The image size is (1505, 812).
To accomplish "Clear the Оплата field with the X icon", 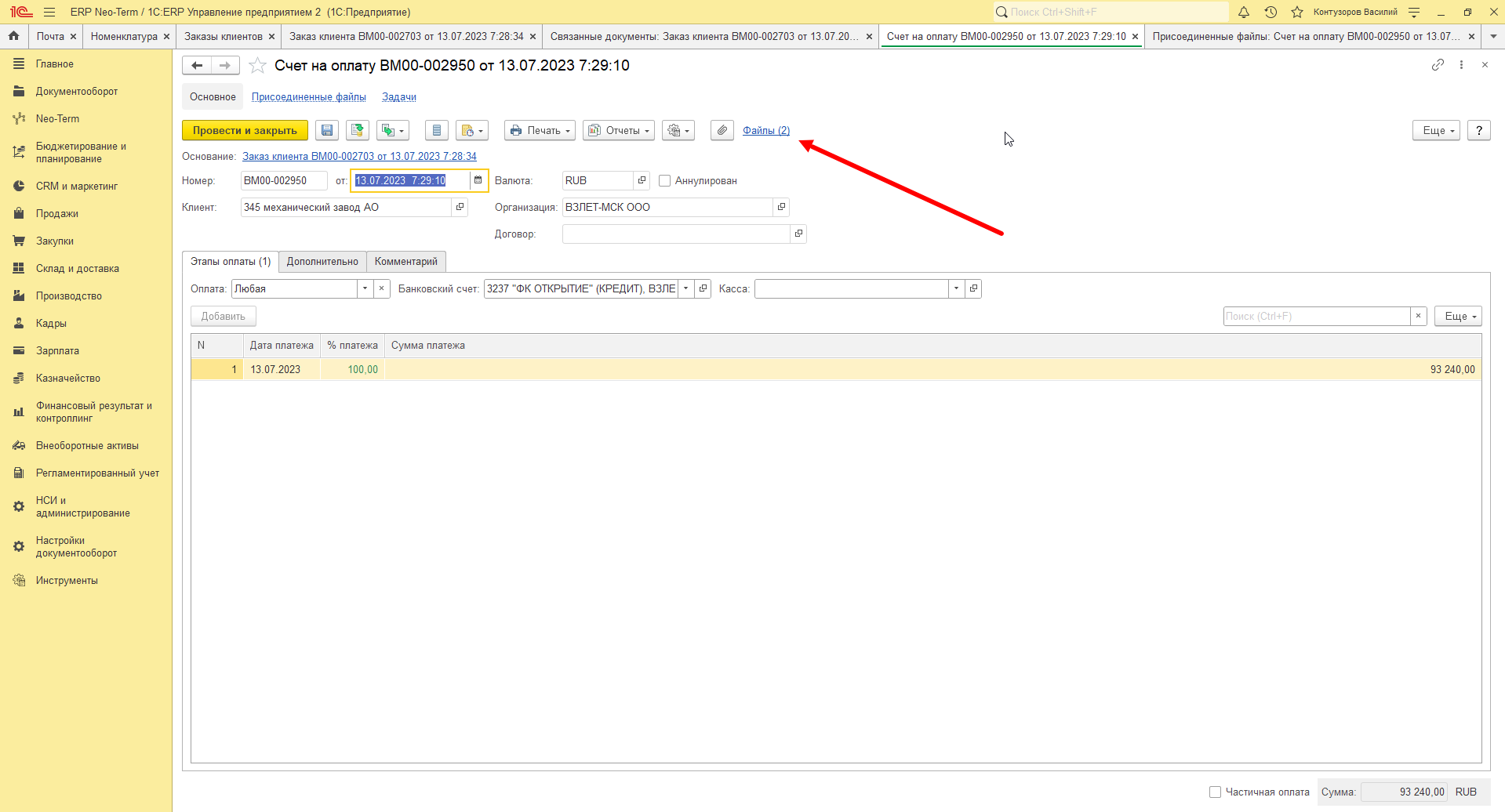I will coord(382,288).
